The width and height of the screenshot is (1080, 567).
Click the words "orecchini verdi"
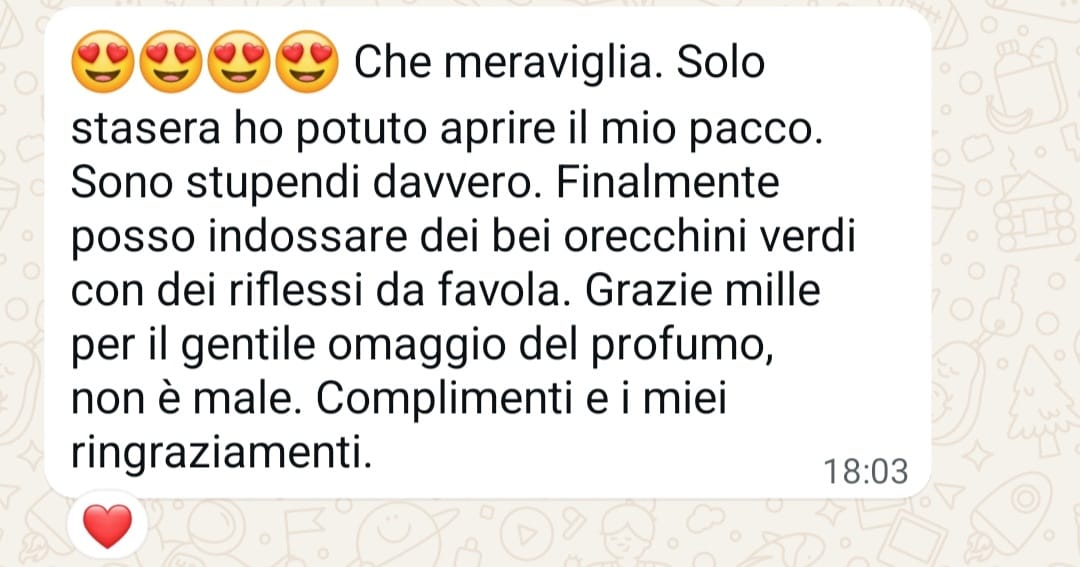[x=709, y=236]
